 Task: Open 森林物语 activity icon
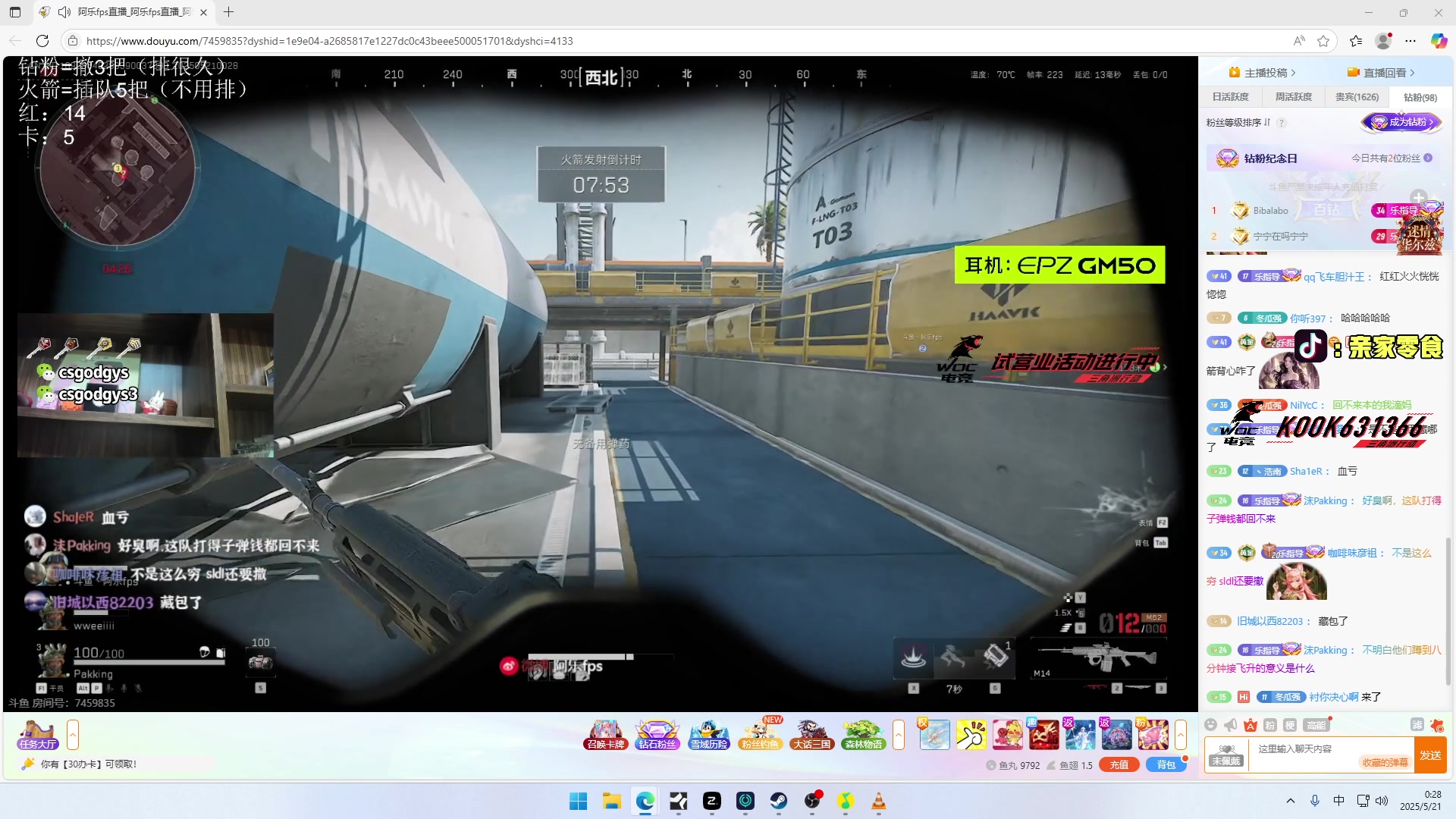tap(863, 734)
